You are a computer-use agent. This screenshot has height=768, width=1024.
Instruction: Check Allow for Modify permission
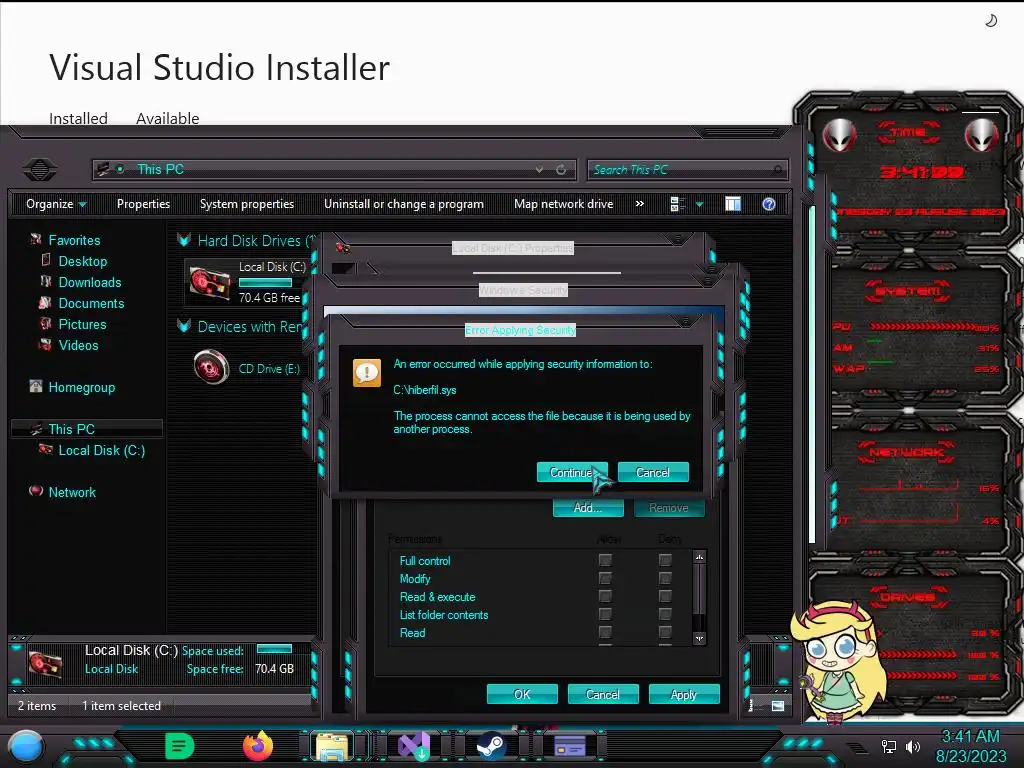605,579
